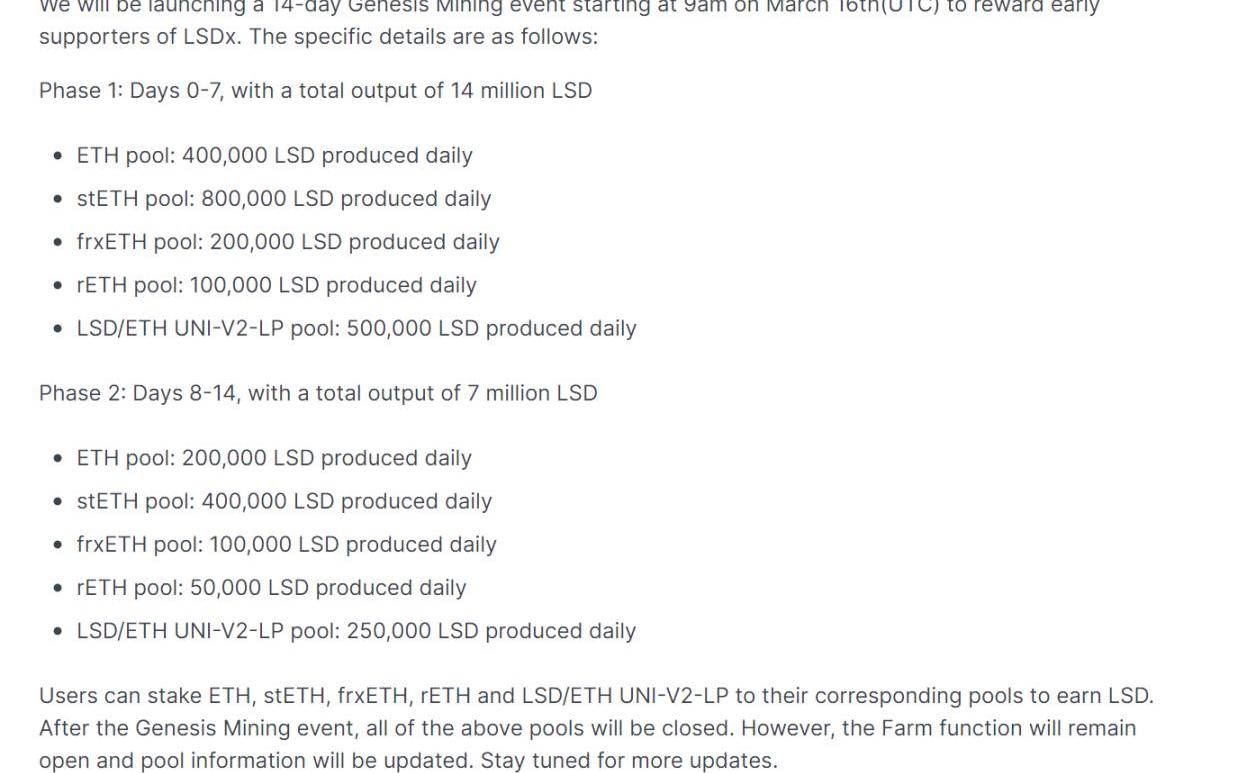Click the stETH pool 400,000 LSD line
The width and height of the screenshot is (1247, 773).
pyautogui.click(x=283, y=501)
